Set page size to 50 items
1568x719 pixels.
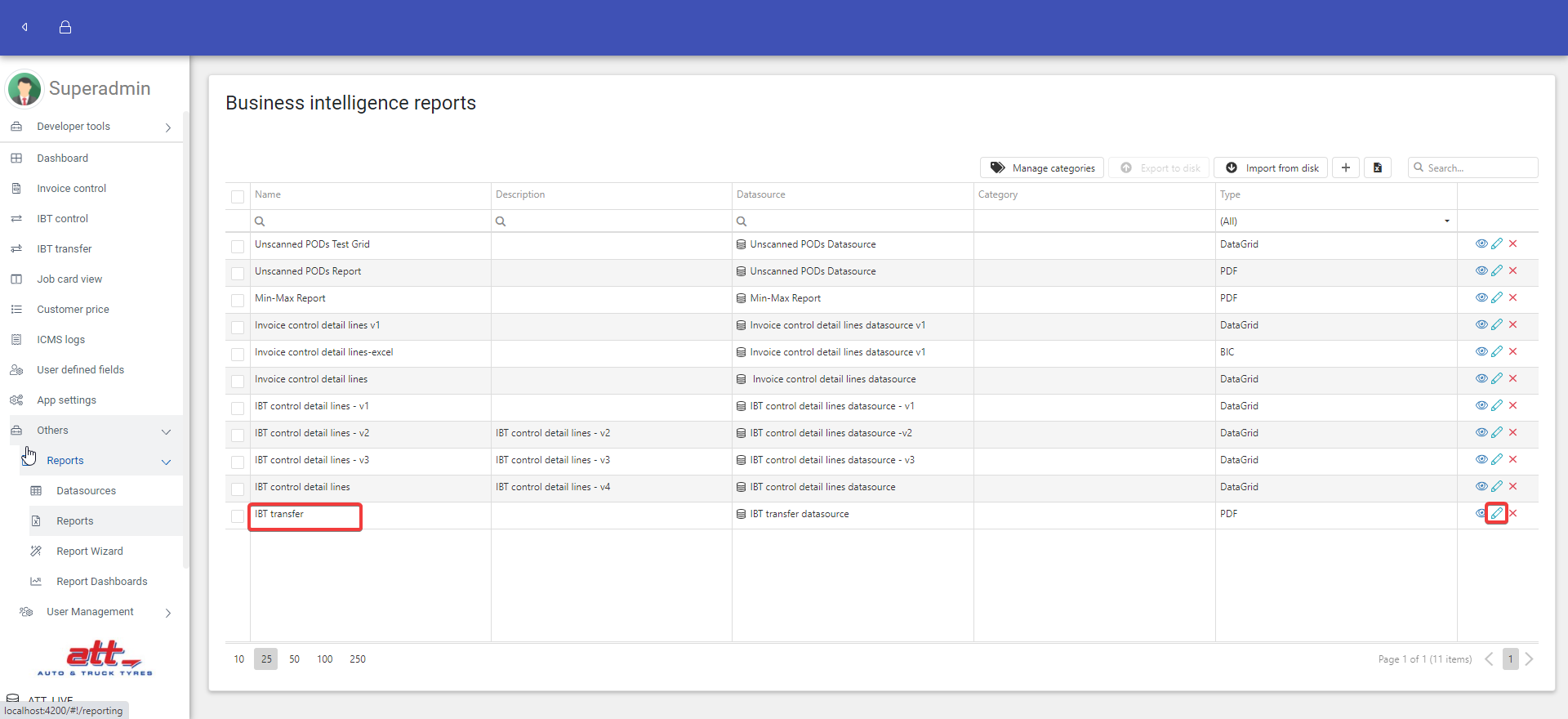point(294,659)
